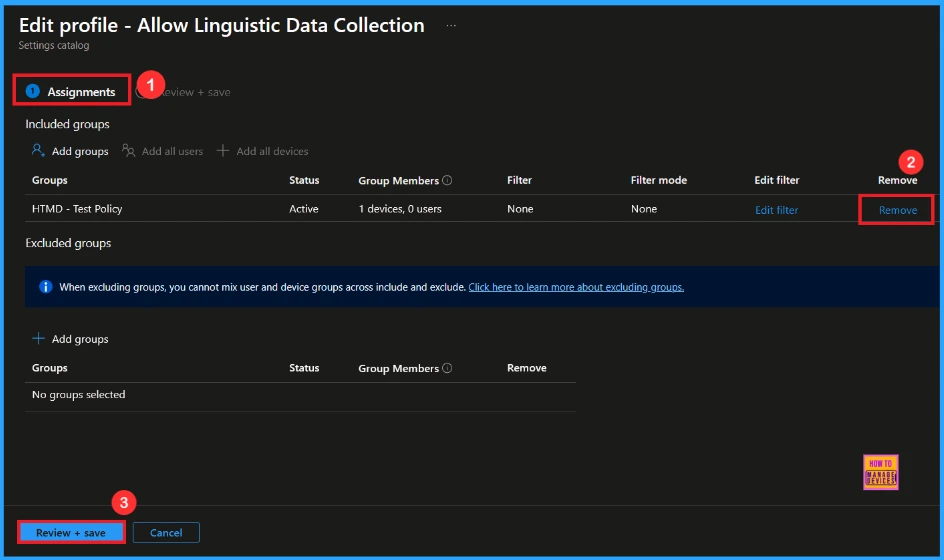The height and width of the screenshot is (560, 944).
Task: Open the learn more about excluding groups link
Action: (576, 287)
